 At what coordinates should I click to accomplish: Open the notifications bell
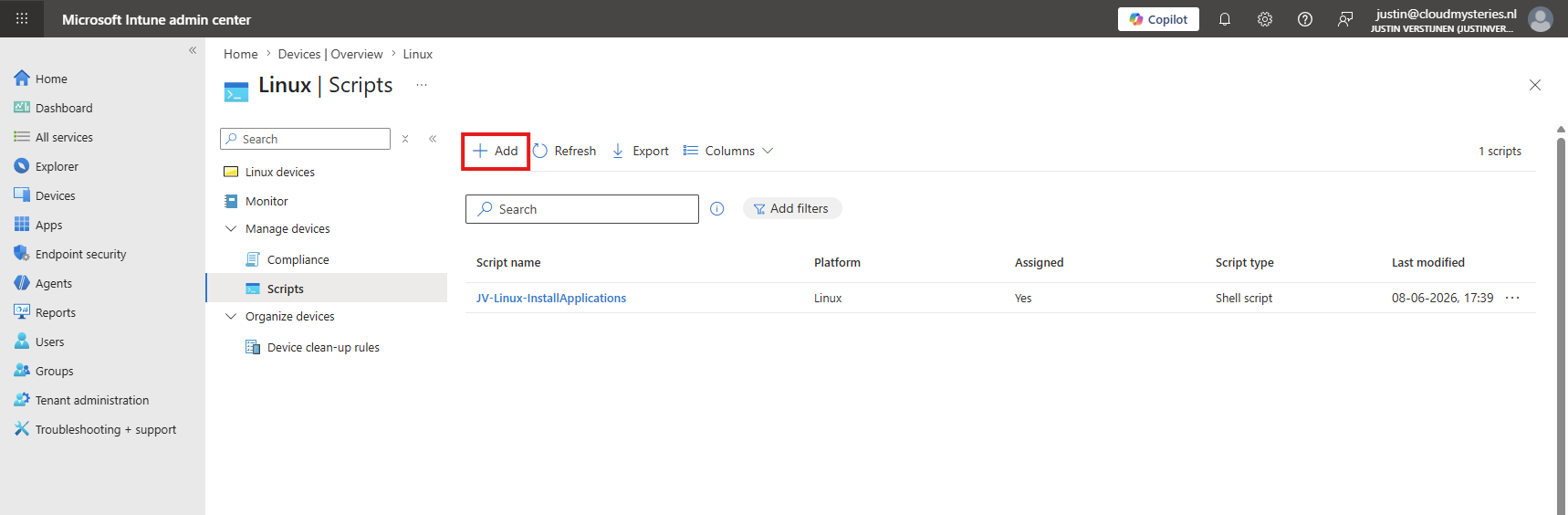(1225, 19)
